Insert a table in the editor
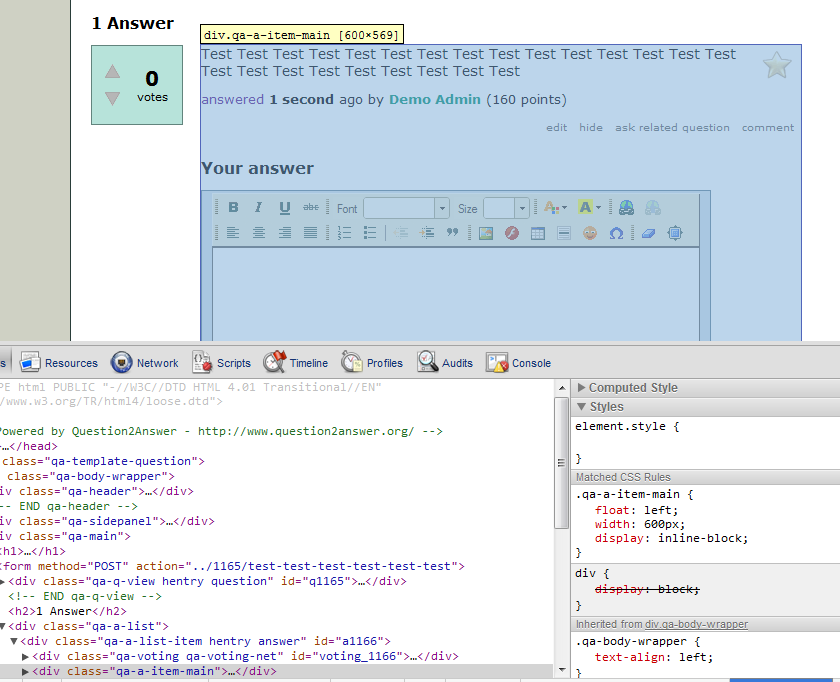This screenshot has height=682, width=840. pos(538,233)
